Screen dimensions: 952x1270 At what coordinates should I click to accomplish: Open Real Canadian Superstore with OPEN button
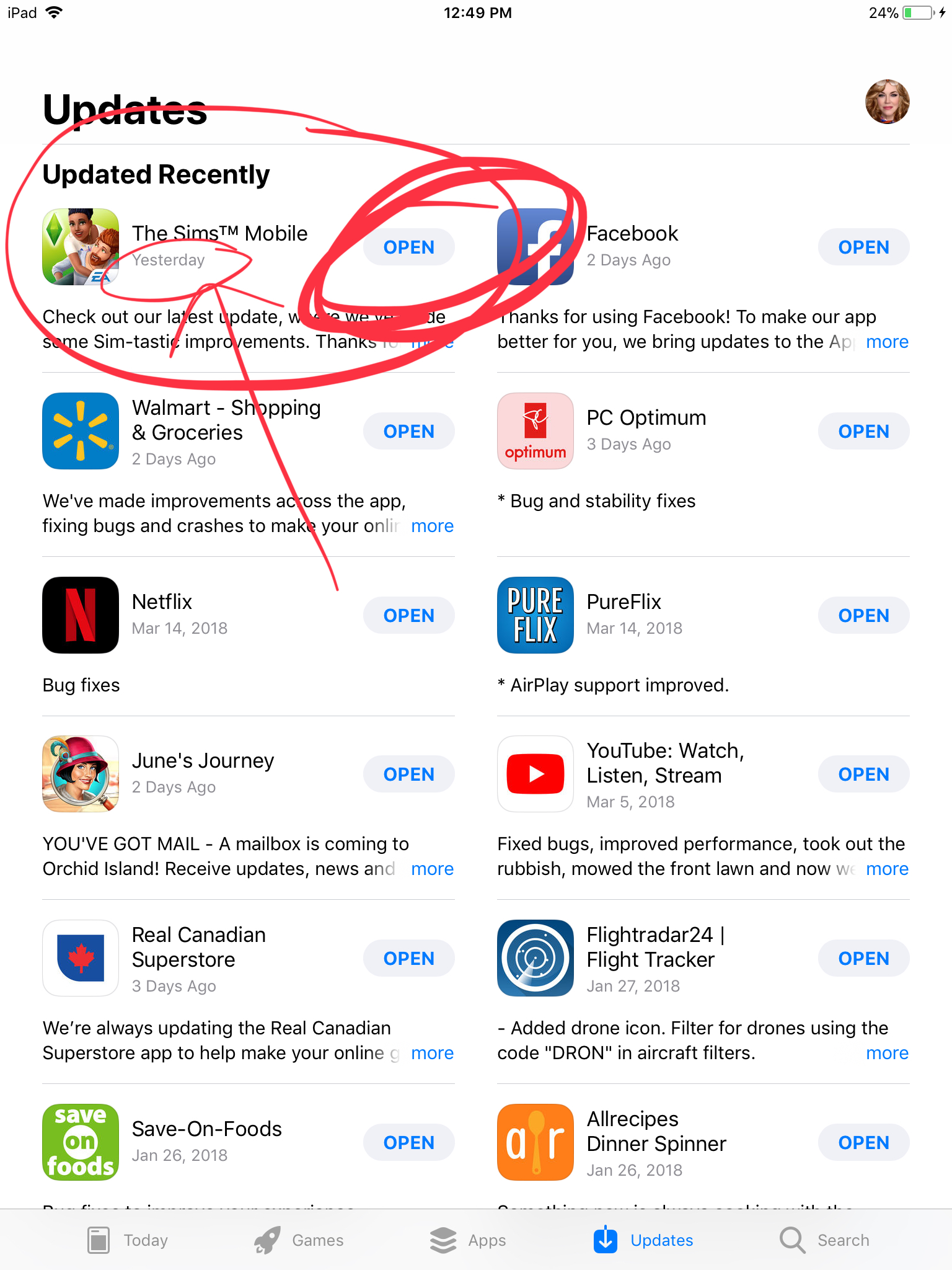[409, 958]
